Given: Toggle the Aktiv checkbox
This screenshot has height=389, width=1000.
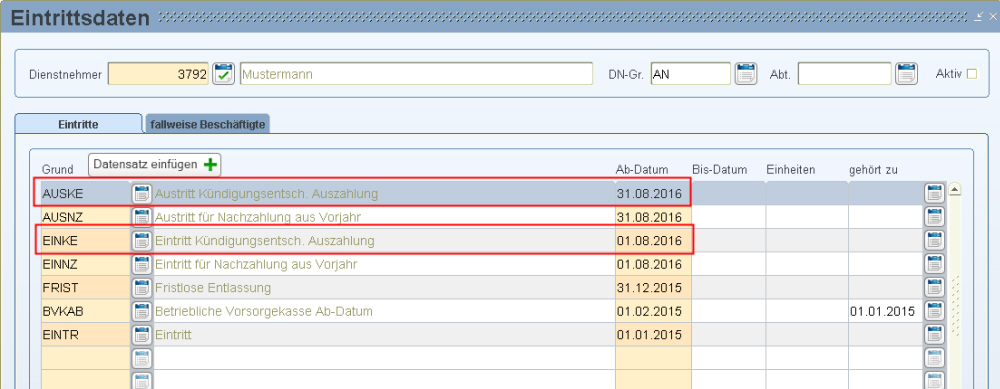Looking at the screenshot, I should (x=972, y=74).
